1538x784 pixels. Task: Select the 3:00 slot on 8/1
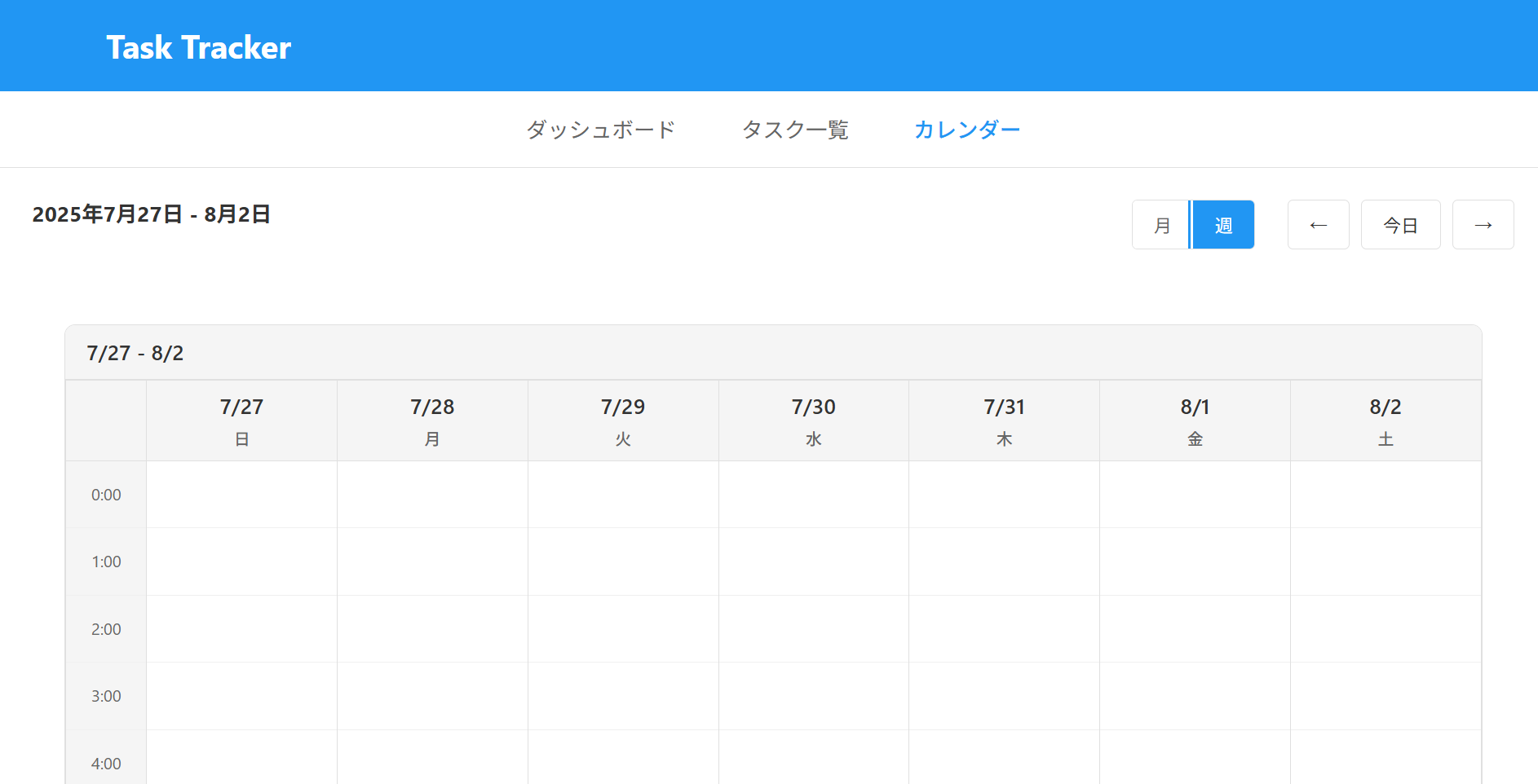pyautogui.click(x=1195, y=696)
